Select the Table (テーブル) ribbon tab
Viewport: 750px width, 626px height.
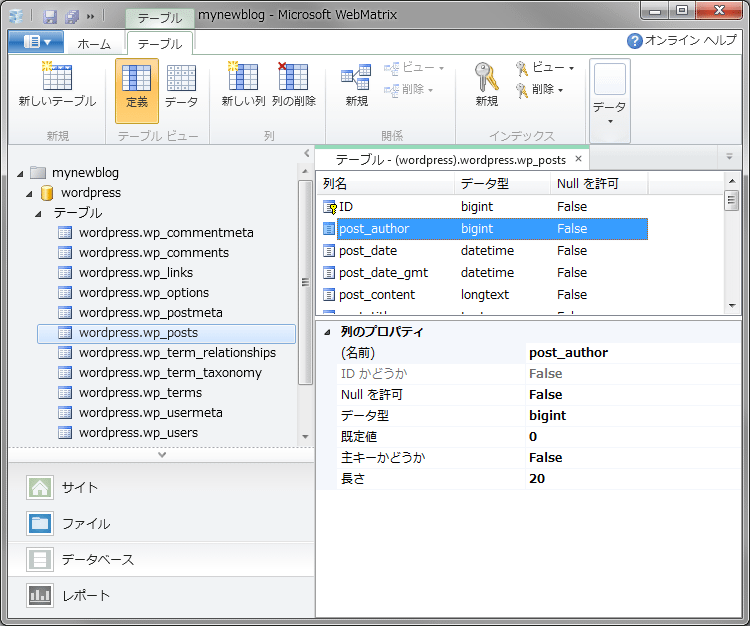(x=160, y=44)
